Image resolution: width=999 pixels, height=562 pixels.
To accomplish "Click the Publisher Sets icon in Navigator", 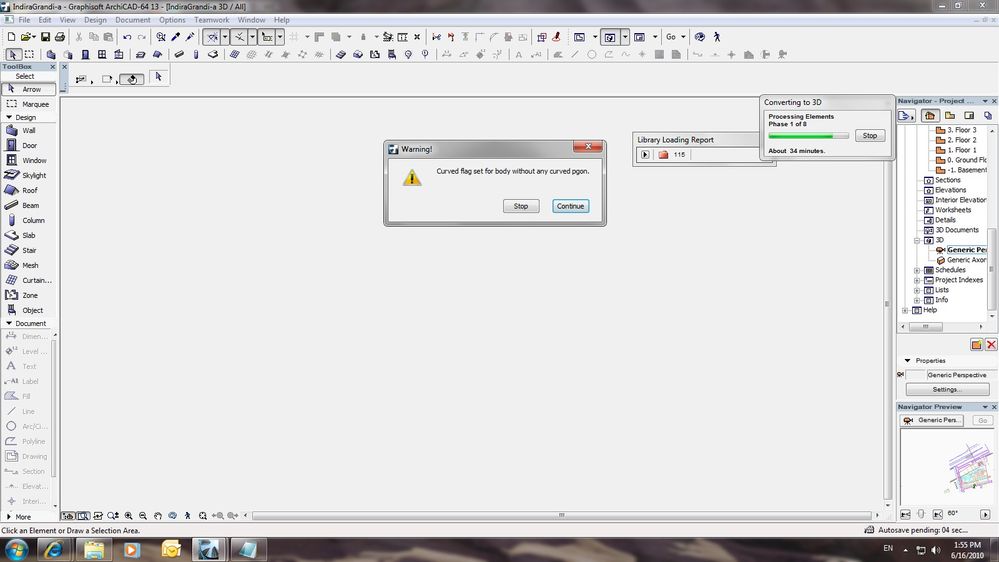I will 988,115.
